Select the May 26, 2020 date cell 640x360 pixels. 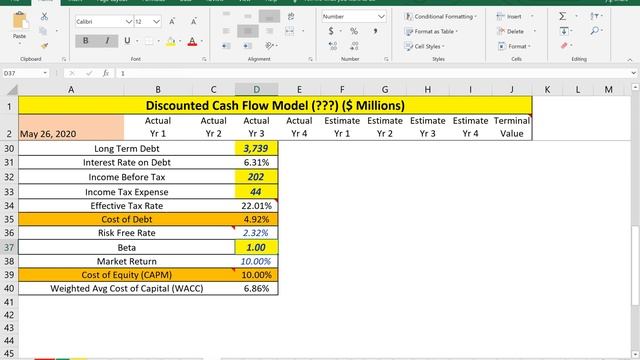(x=71, y=127)
